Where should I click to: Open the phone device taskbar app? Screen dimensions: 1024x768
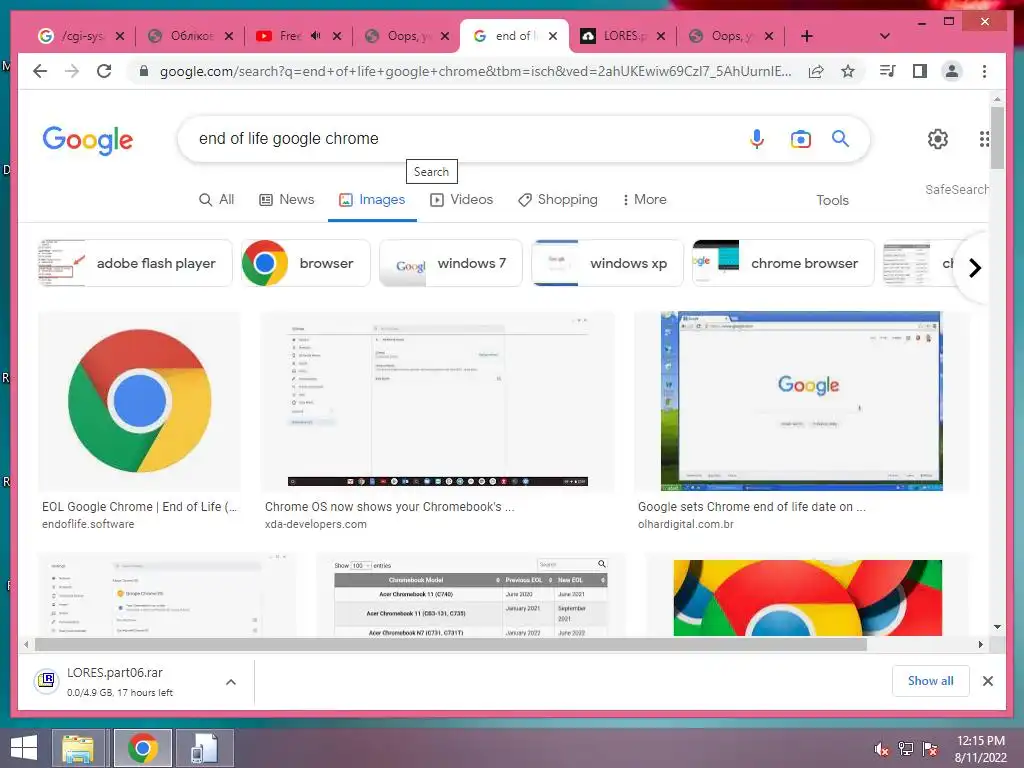[204, 748]
